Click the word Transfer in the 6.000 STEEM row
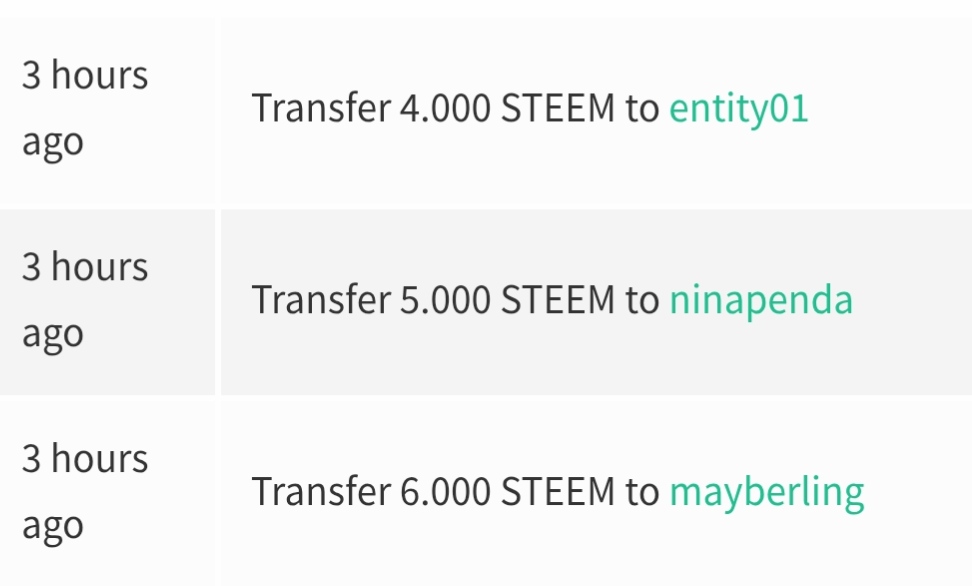This screenshot has width=972, height=586. tap(321, 490)
